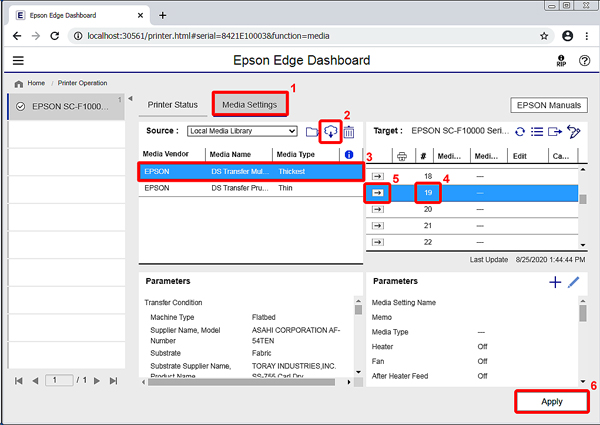This screenshot has height=425, width=600.
Task: Select target slot number 21
Action: coord(428,226)
